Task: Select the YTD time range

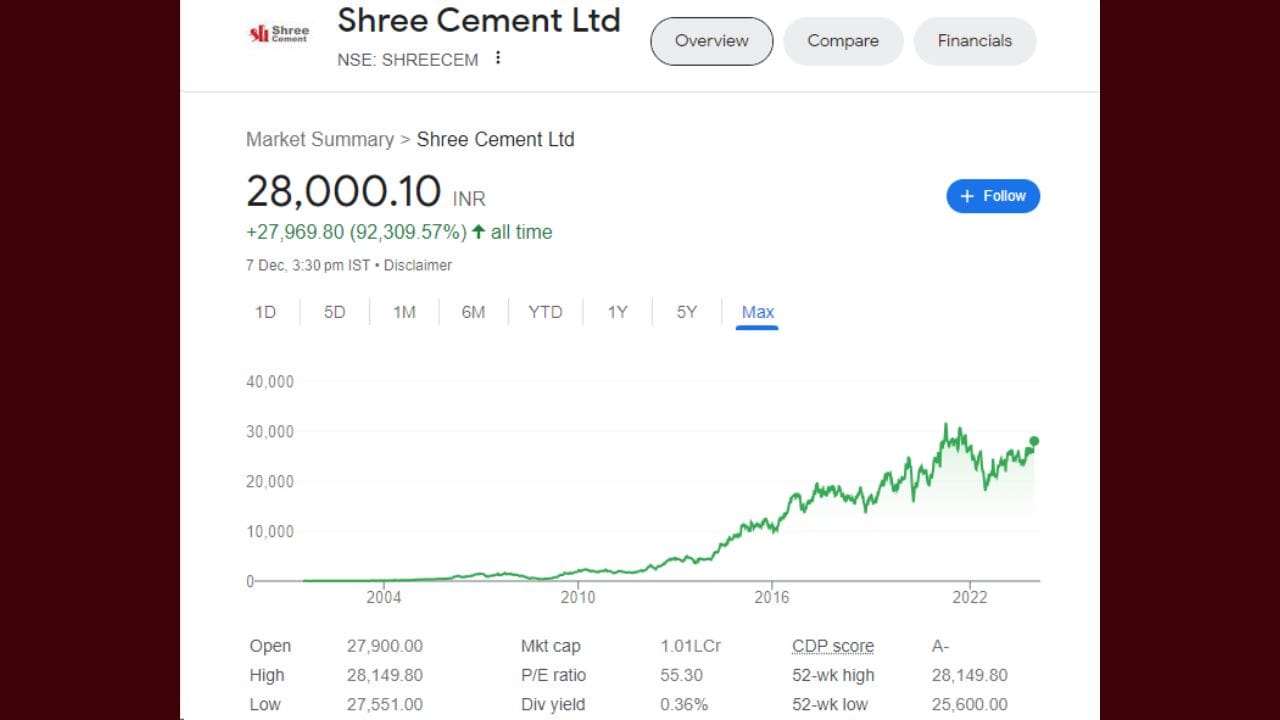Action: click(x=545, y=312)
